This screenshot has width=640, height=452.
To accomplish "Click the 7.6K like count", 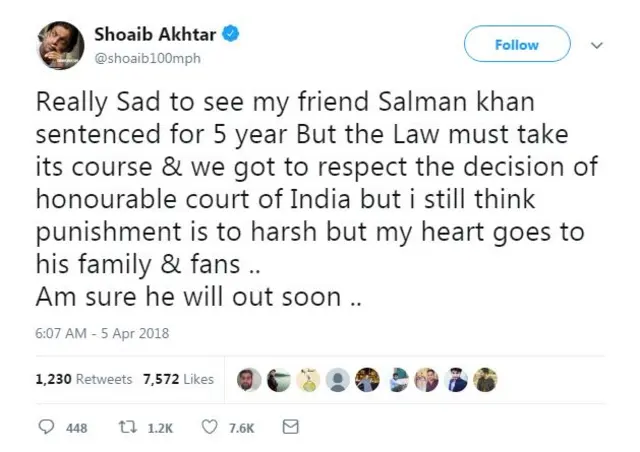I will pos(241,428).
